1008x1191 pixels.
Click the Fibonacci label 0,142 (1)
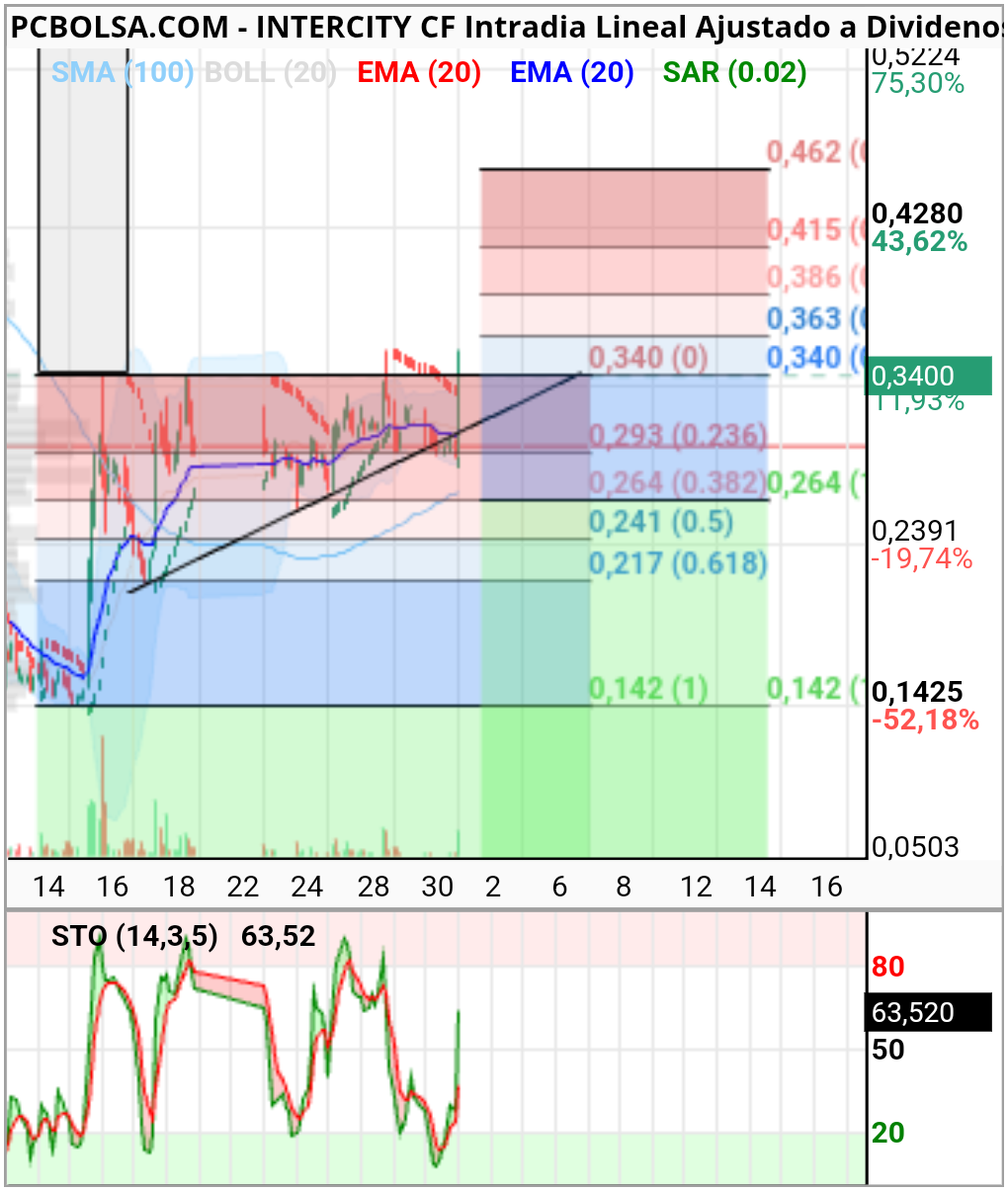click(648, 688)
